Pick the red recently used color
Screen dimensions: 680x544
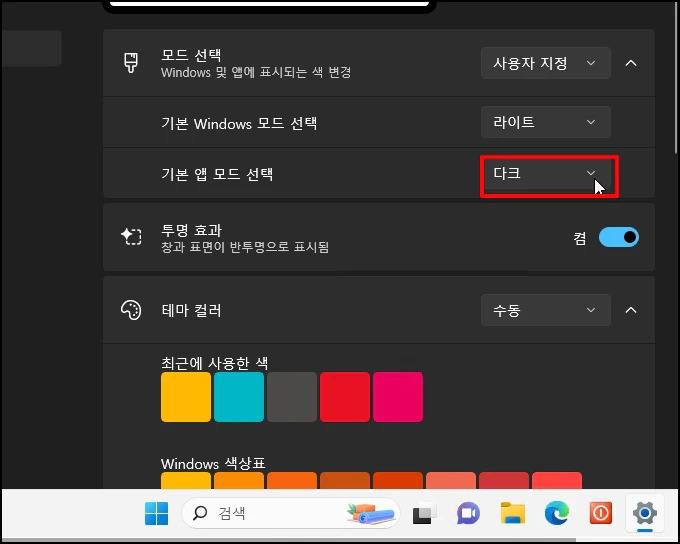pyautogui.click(x=345, y=397)
